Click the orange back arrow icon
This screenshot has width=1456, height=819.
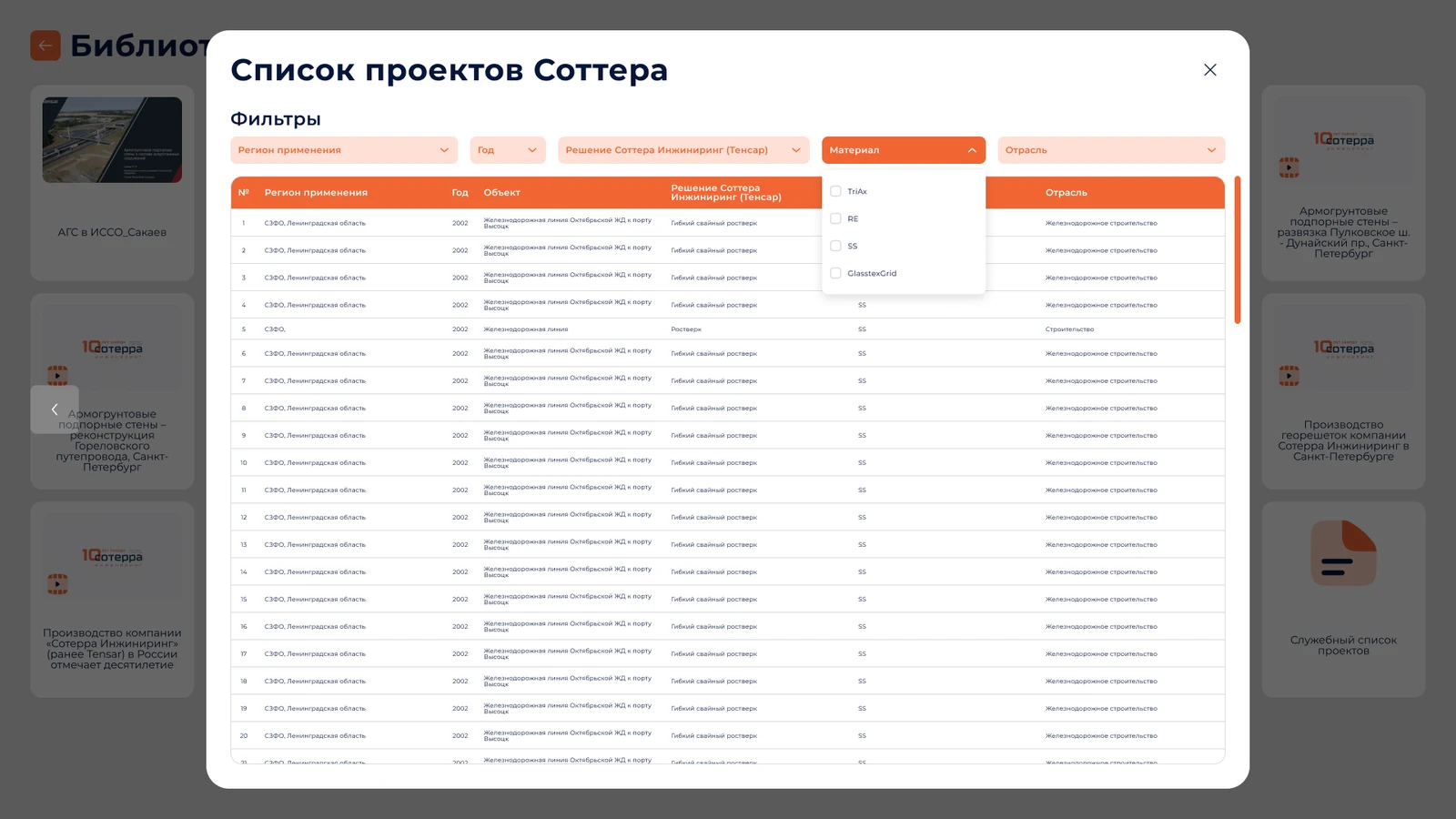click(x=45, y=45)
